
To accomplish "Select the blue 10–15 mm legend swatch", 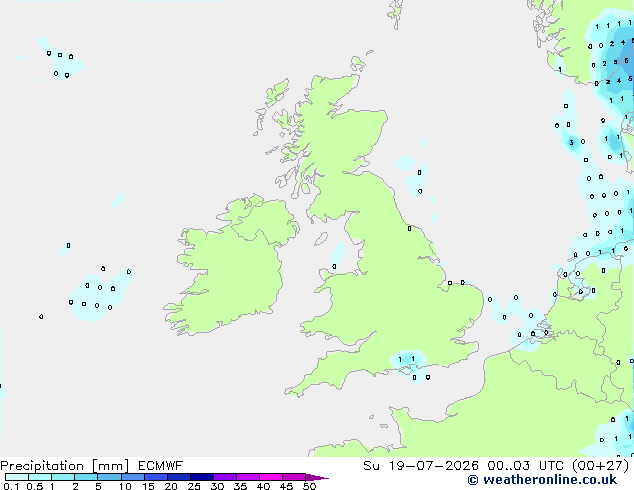I will [x=133, y=477].
